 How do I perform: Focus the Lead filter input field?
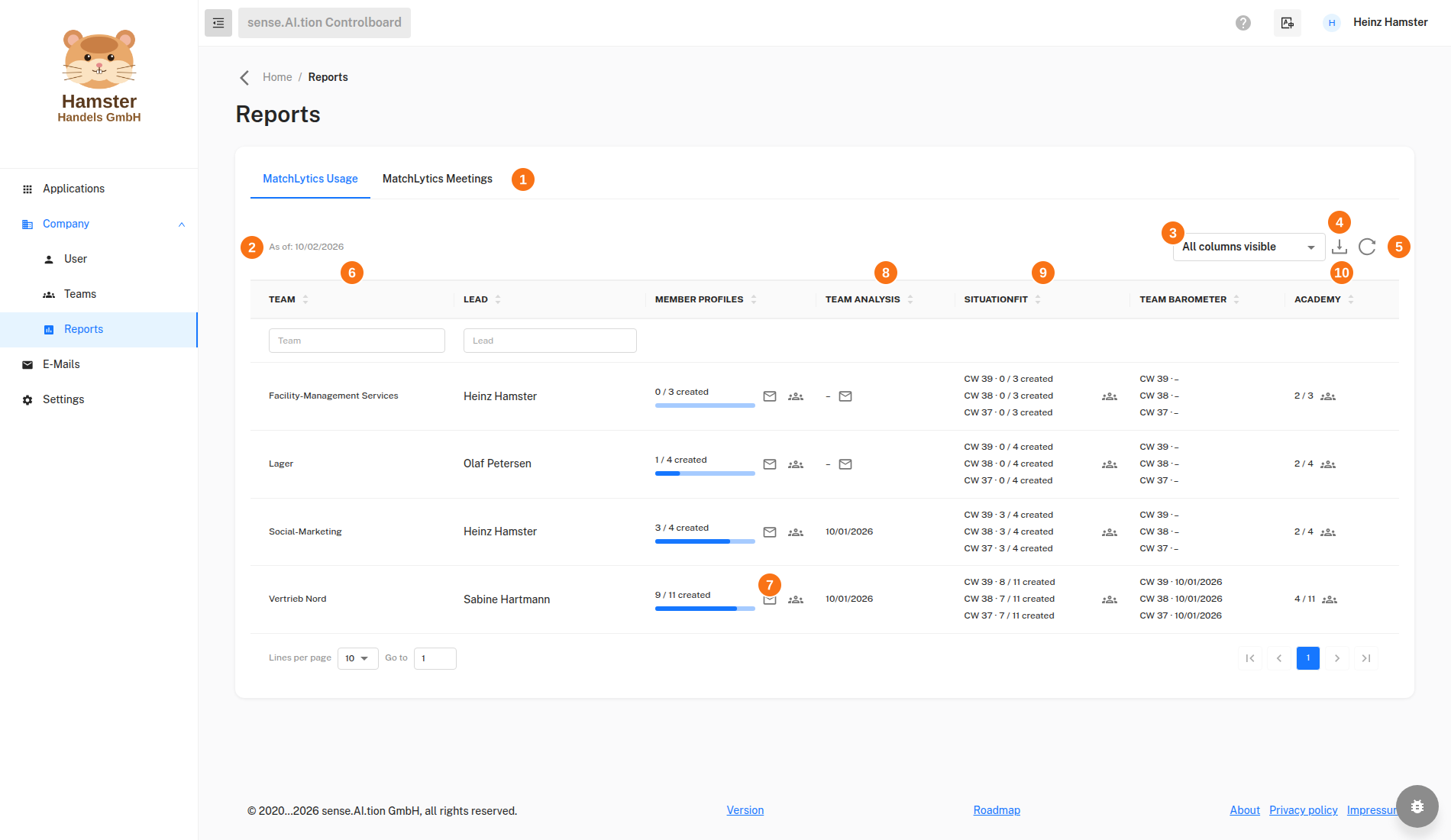coord(550,341)
